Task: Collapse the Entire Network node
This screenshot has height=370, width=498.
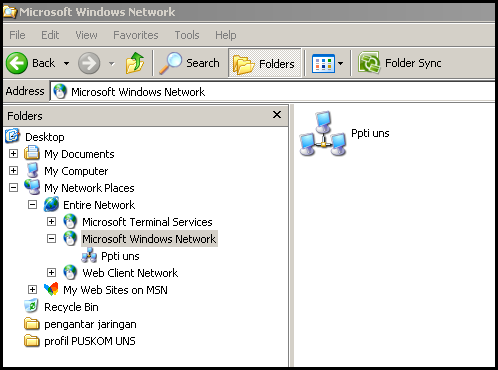Action: (32, 205)
